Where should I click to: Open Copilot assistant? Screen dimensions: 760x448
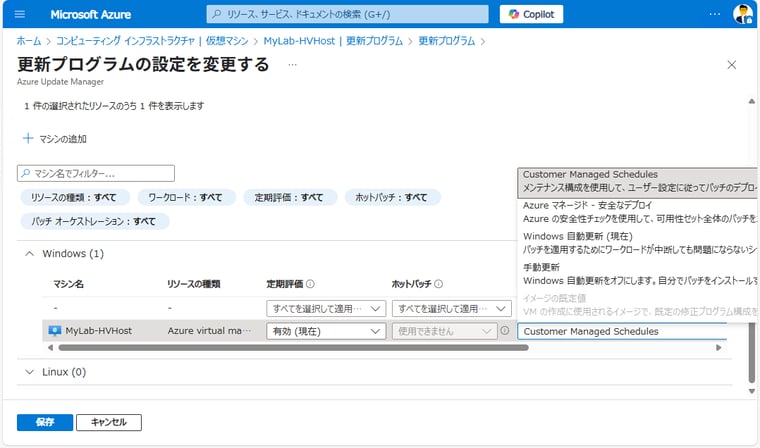[x=531, y=14]
